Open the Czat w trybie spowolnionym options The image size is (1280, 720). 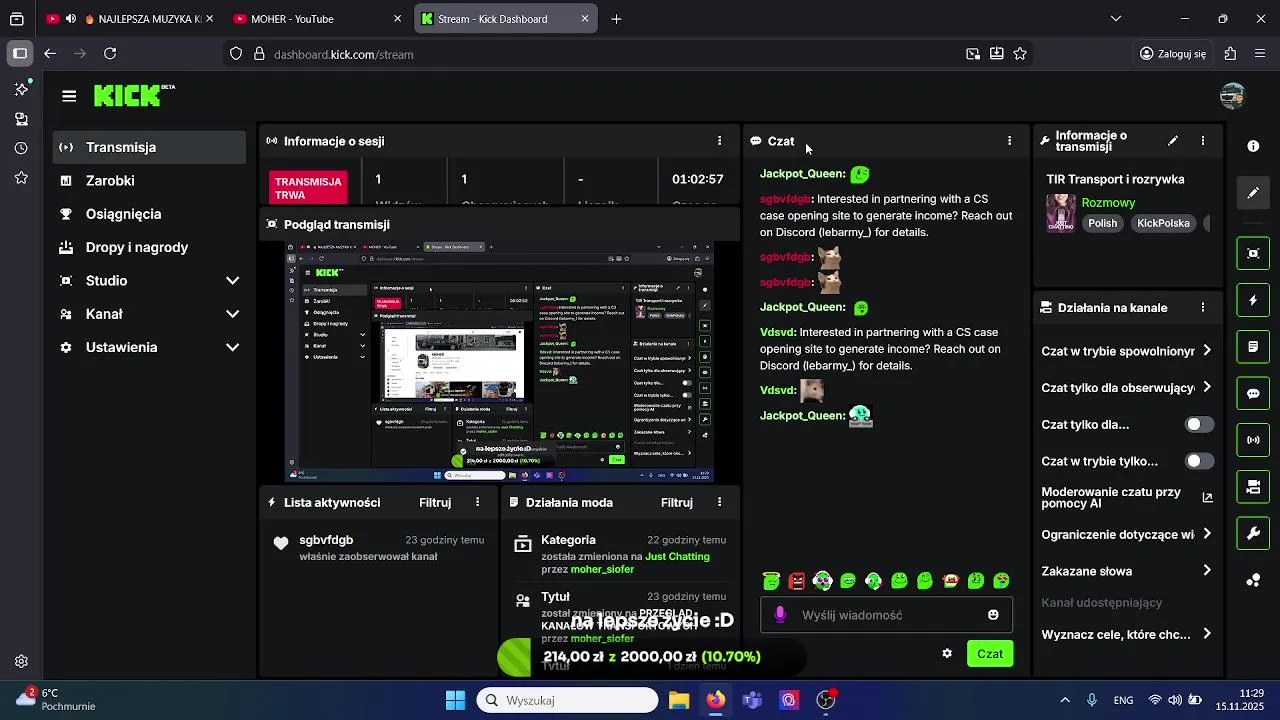pos(1127,351)
